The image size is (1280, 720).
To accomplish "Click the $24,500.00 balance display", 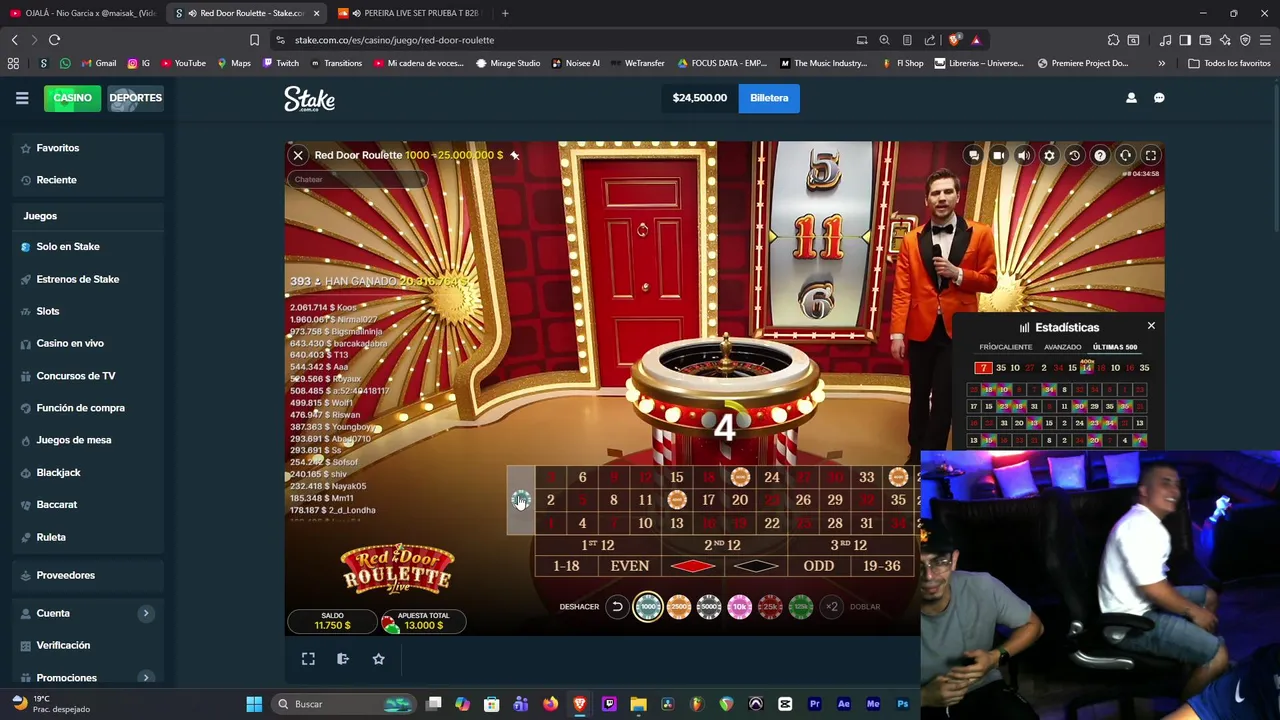I will (x=699, y=98).
